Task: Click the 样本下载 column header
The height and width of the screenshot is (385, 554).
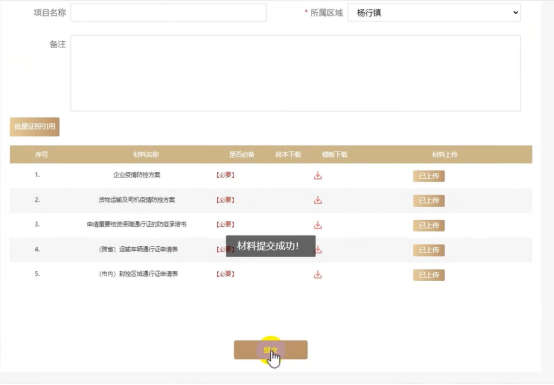Action: click(x=288, y=154)
